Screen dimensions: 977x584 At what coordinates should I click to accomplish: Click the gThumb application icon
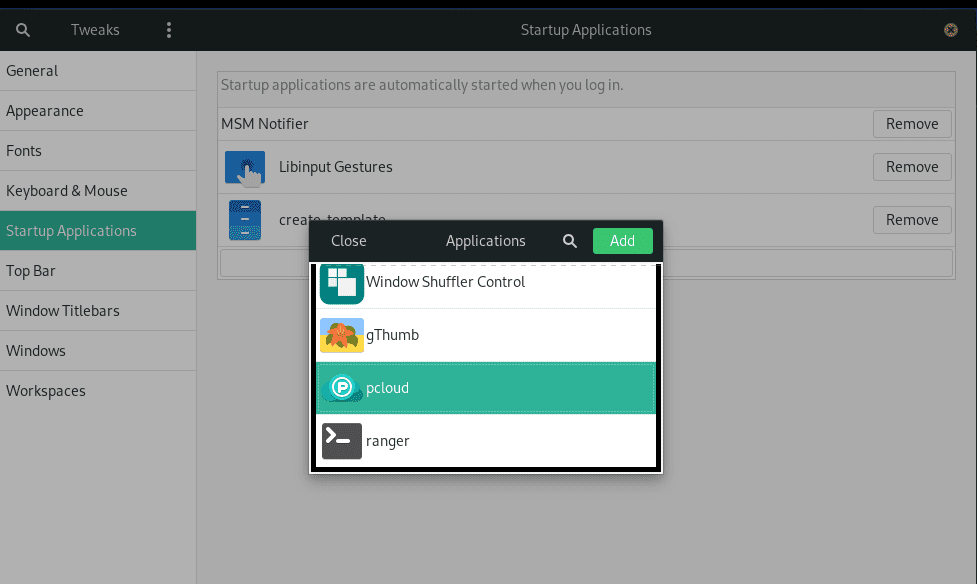(x=341, y=334)
